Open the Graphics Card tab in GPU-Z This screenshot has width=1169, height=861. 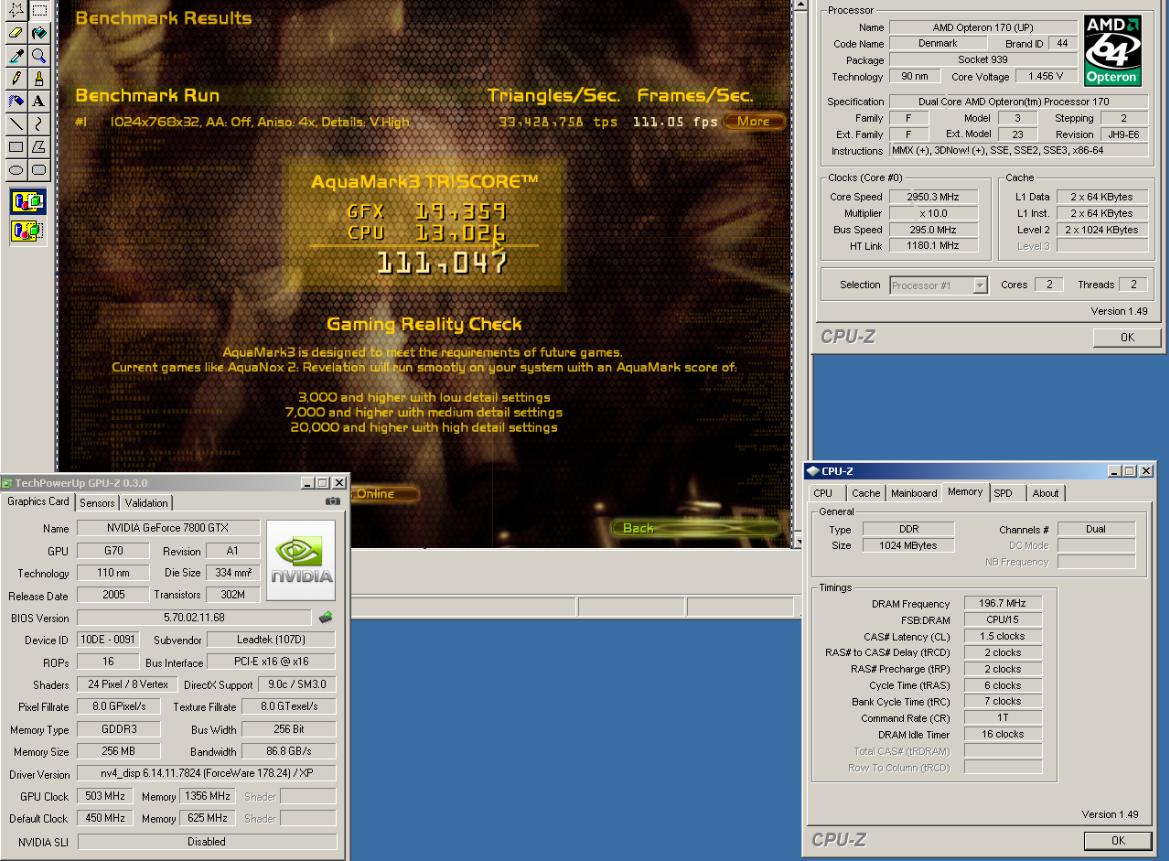coord(38,502)
